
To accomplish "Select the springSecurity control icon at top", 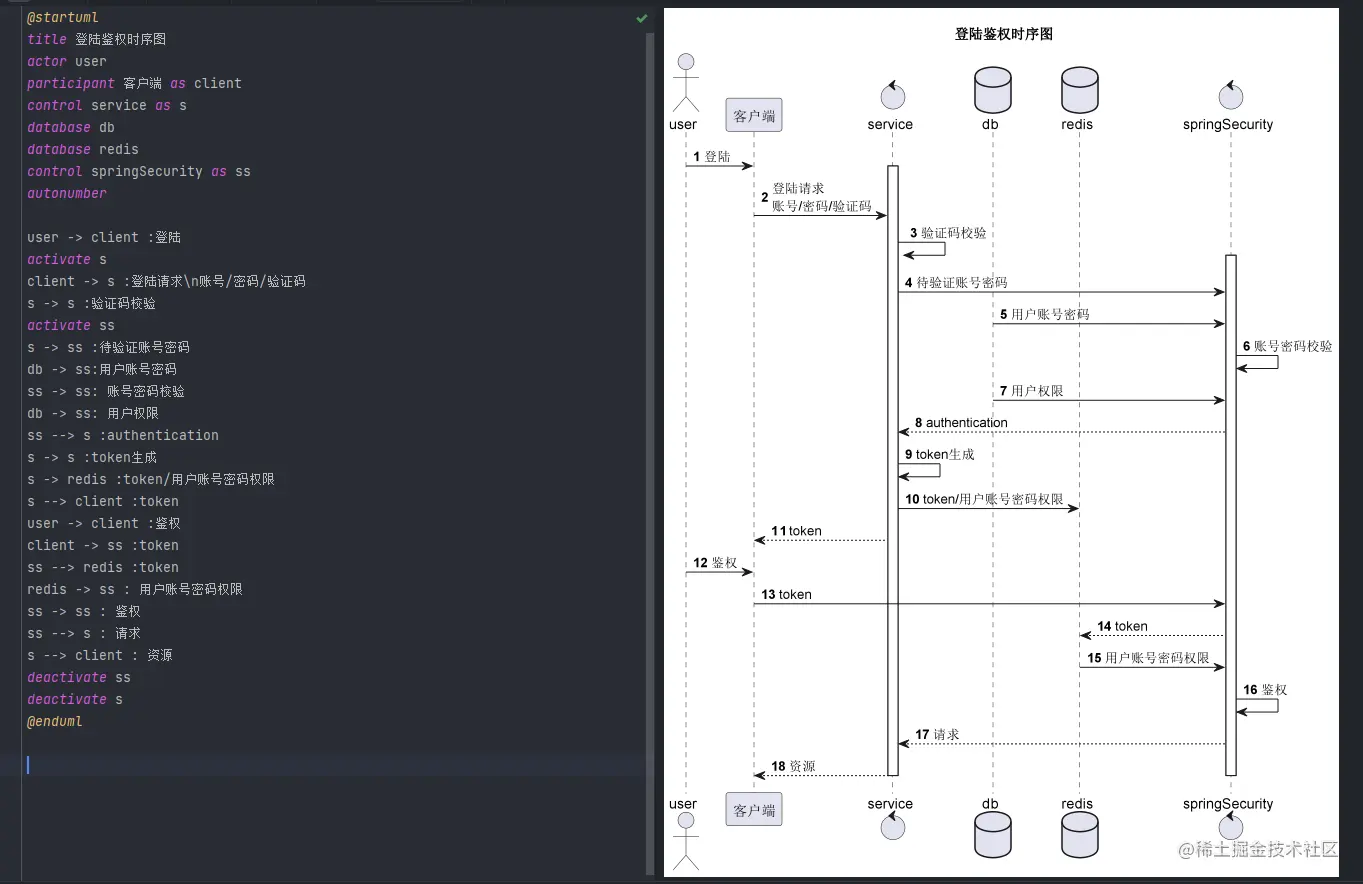I will [x=1230, y=95].
